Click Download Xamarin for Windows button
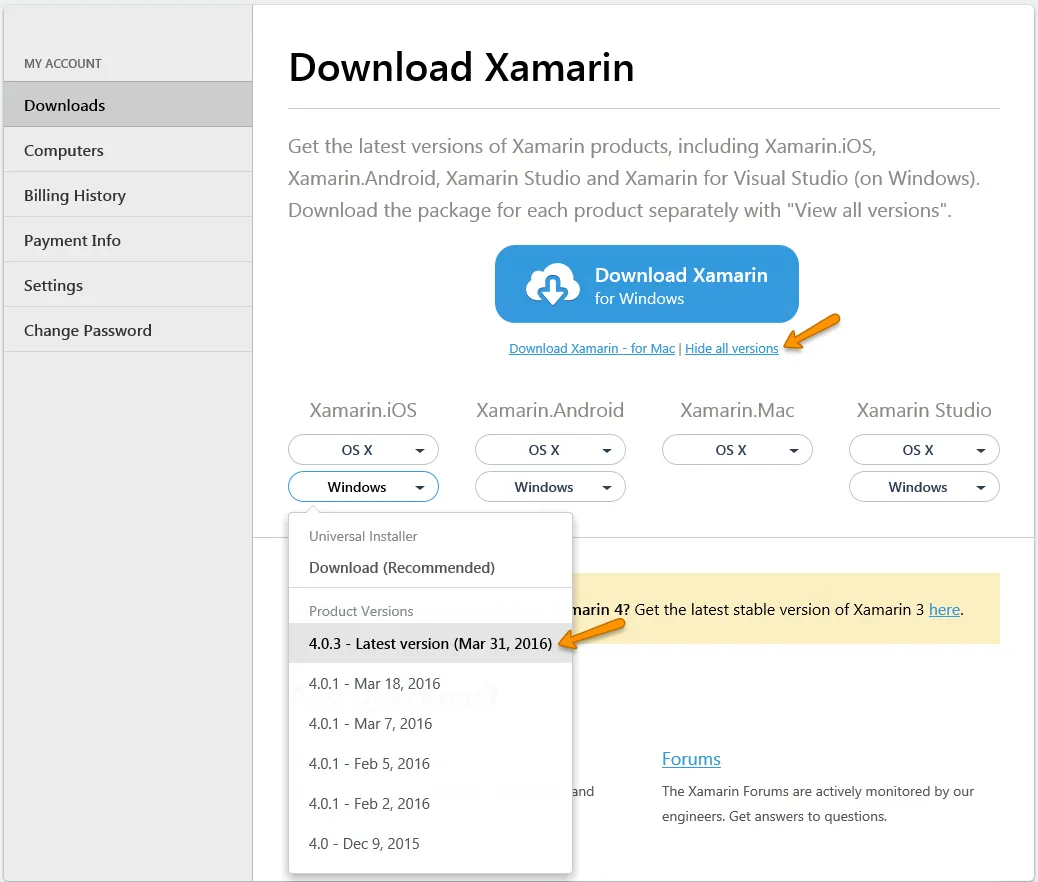1038x882 pixels. point(647,284)
